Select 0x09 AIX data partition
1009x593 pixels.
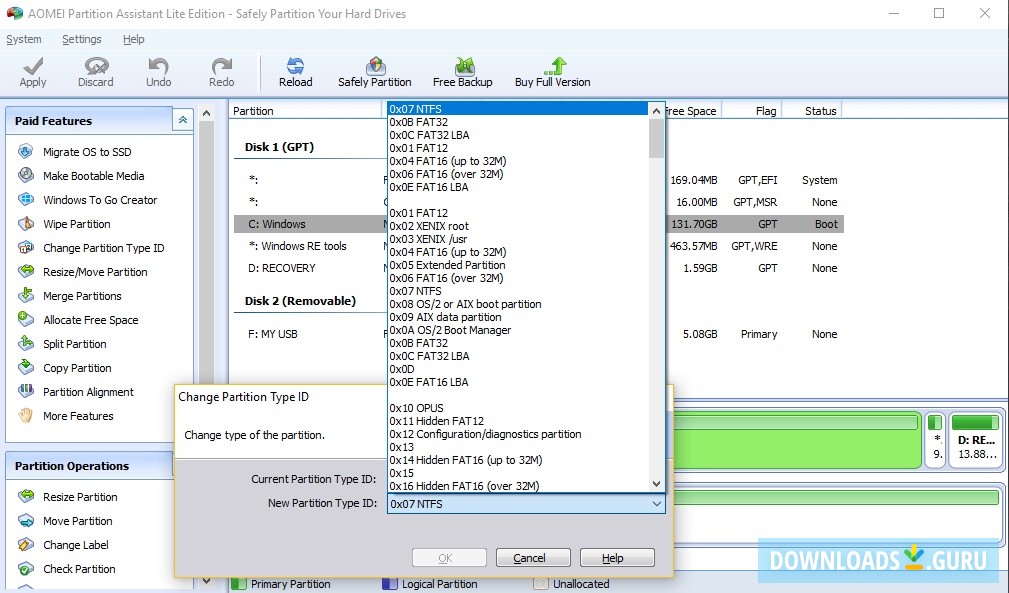click(x=518, y=317)
